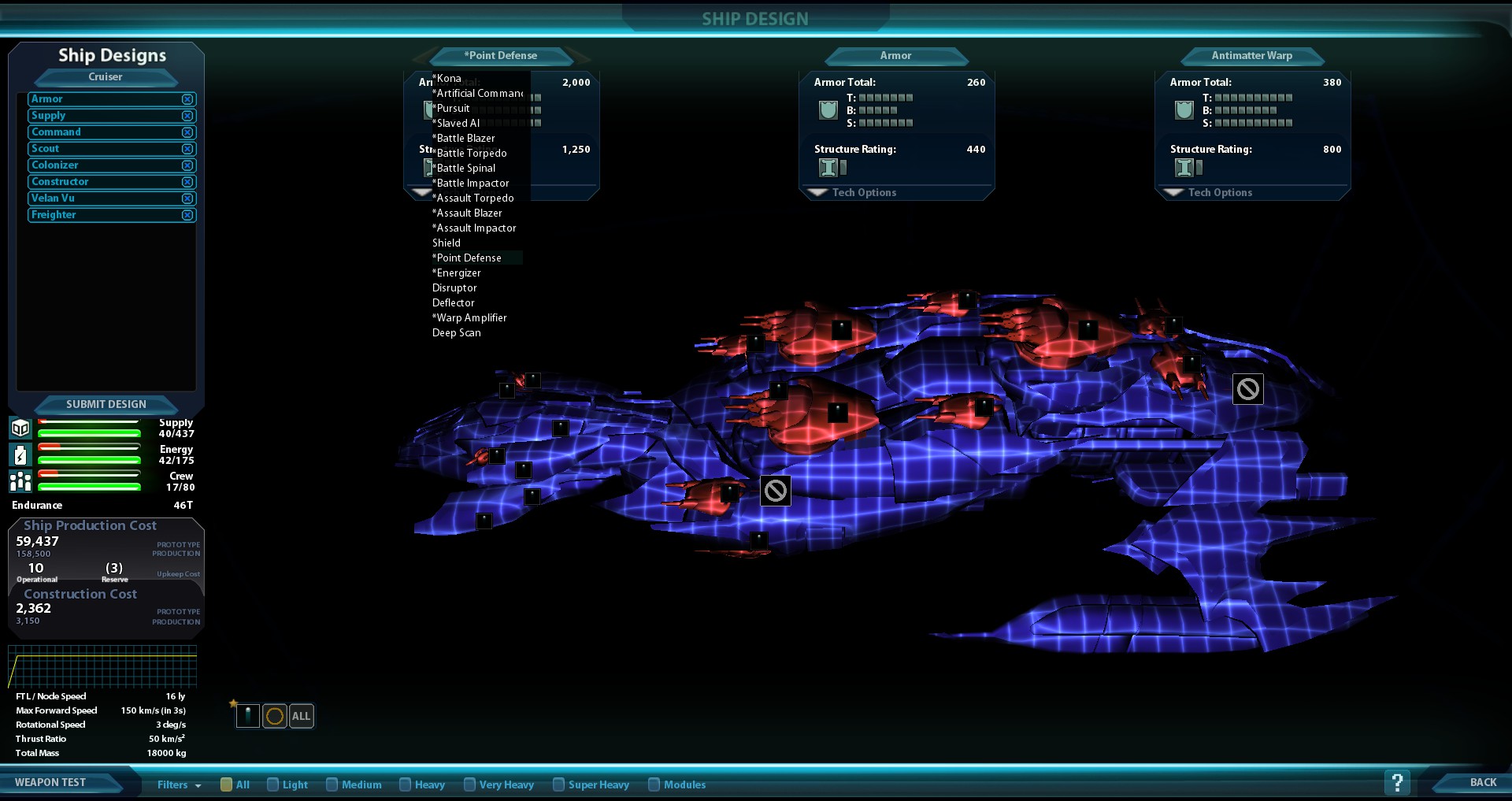
Task: Delete the Supply ship design
Action: click(187, 116)
